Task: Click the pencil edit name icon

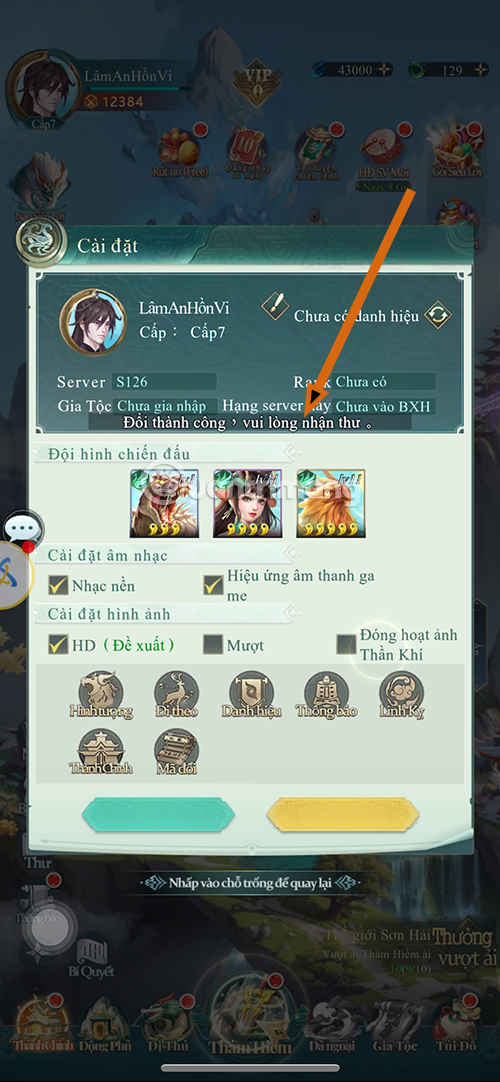Action: coord(274,306)
